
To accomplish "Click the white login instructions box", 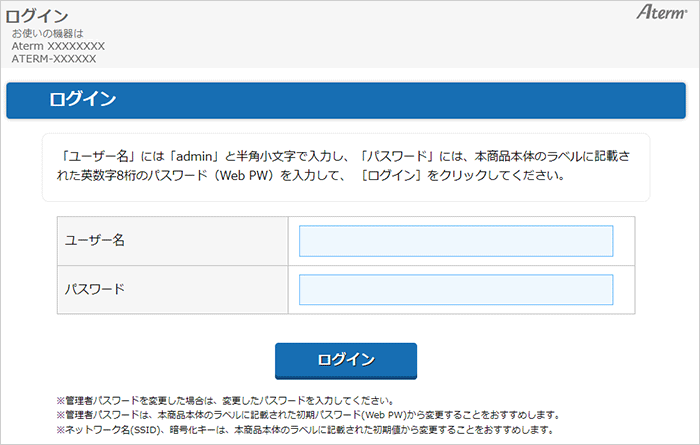I will (346, 167).
